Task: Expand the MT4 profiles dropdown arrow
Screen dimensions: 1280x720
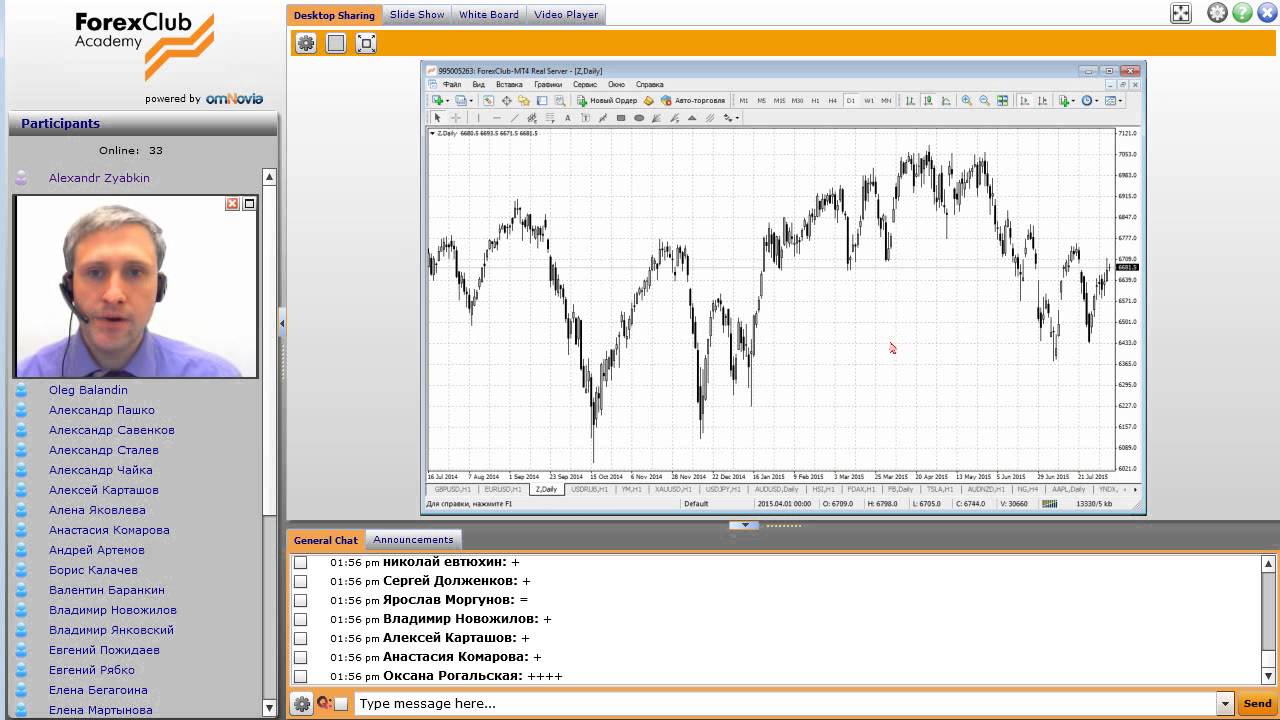Action: (471, 100)
